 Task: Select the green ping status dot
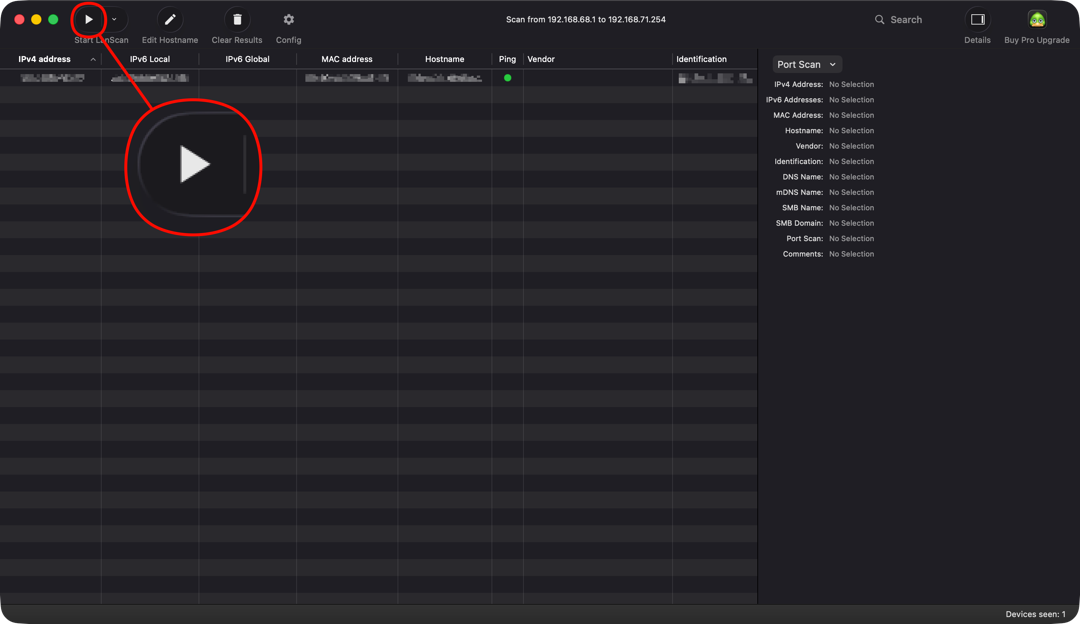pyautogui.click(x=508, y=78)
